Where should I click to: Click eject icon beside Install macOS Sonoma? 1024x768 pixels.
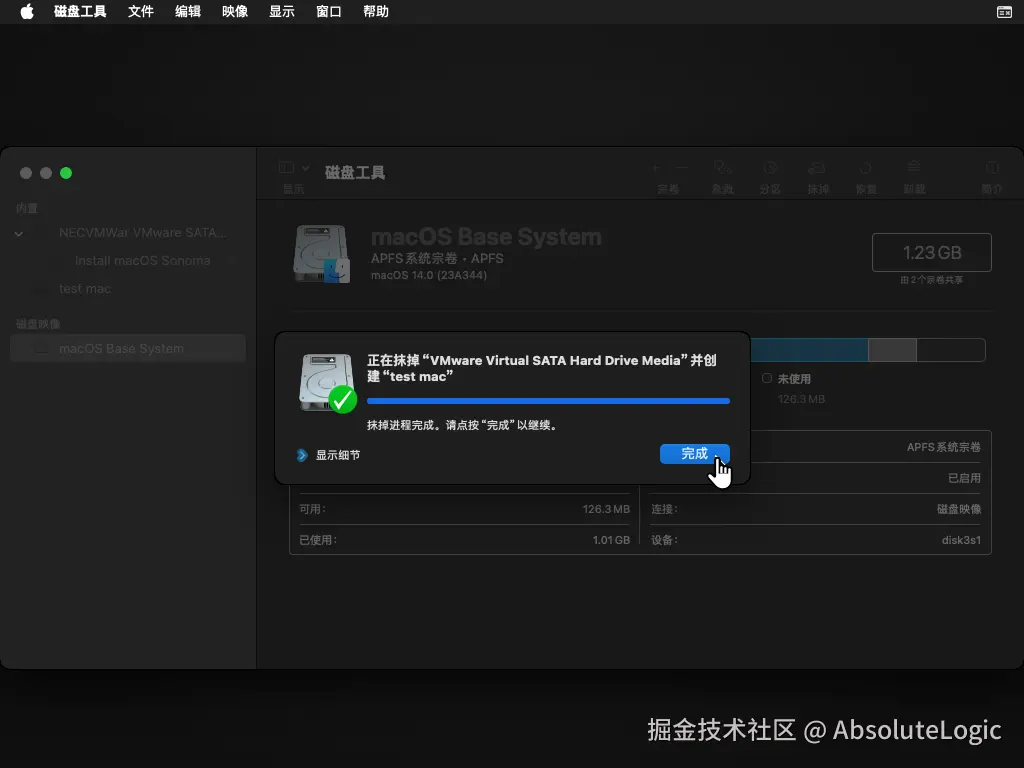pos(233,261)
